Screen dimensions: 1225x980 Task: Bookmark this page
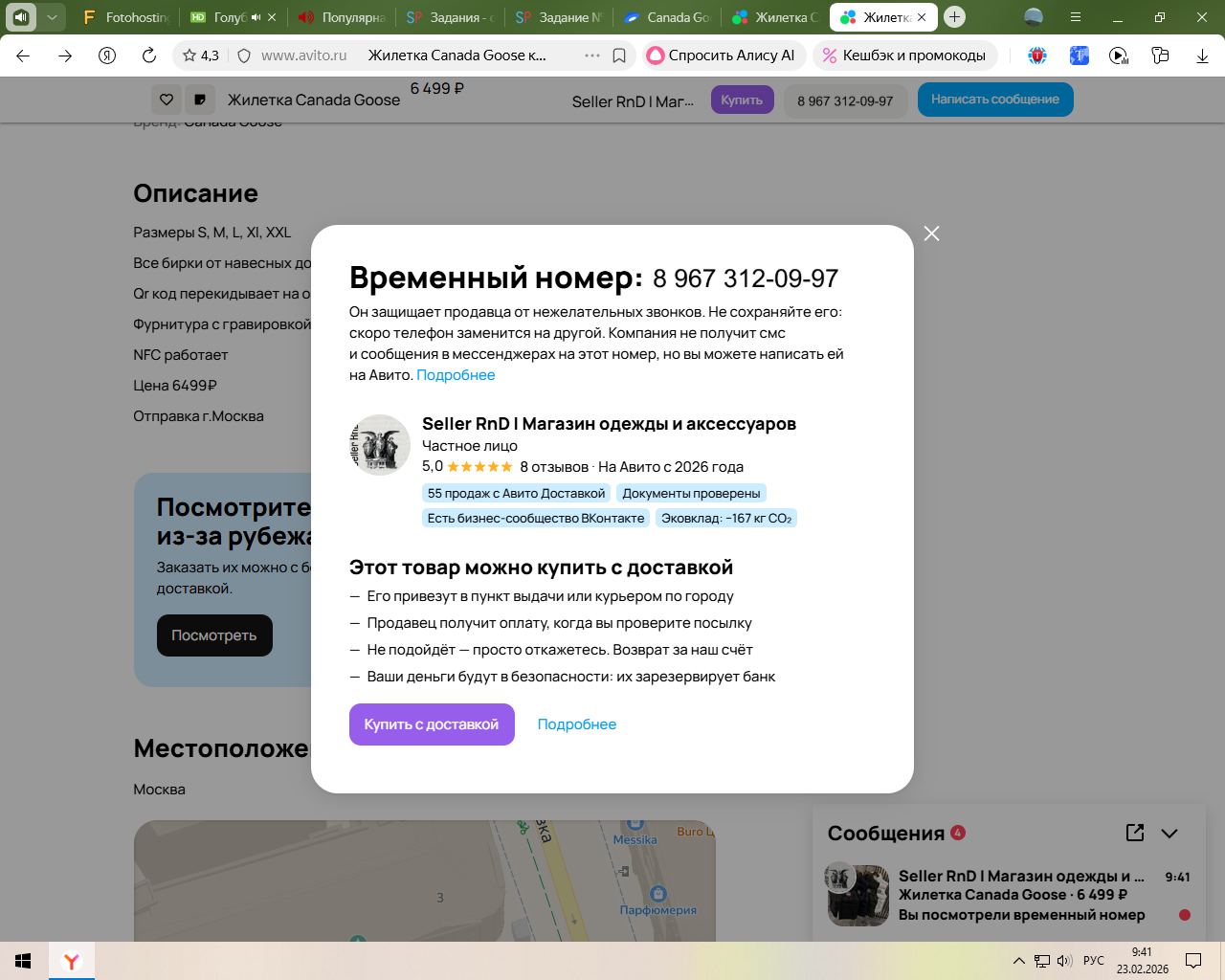(x=619, y=56)
